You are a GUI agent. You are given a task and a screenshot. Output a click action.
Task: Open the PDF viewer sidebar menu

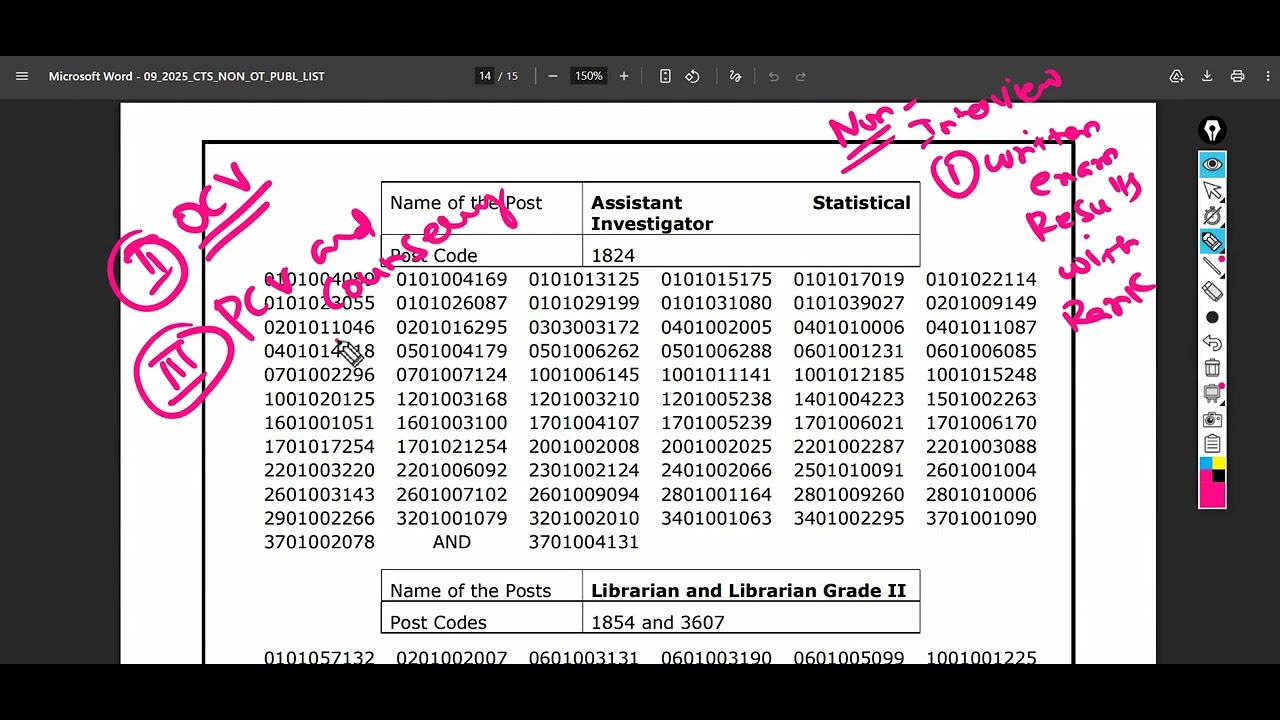click(22, 76)
